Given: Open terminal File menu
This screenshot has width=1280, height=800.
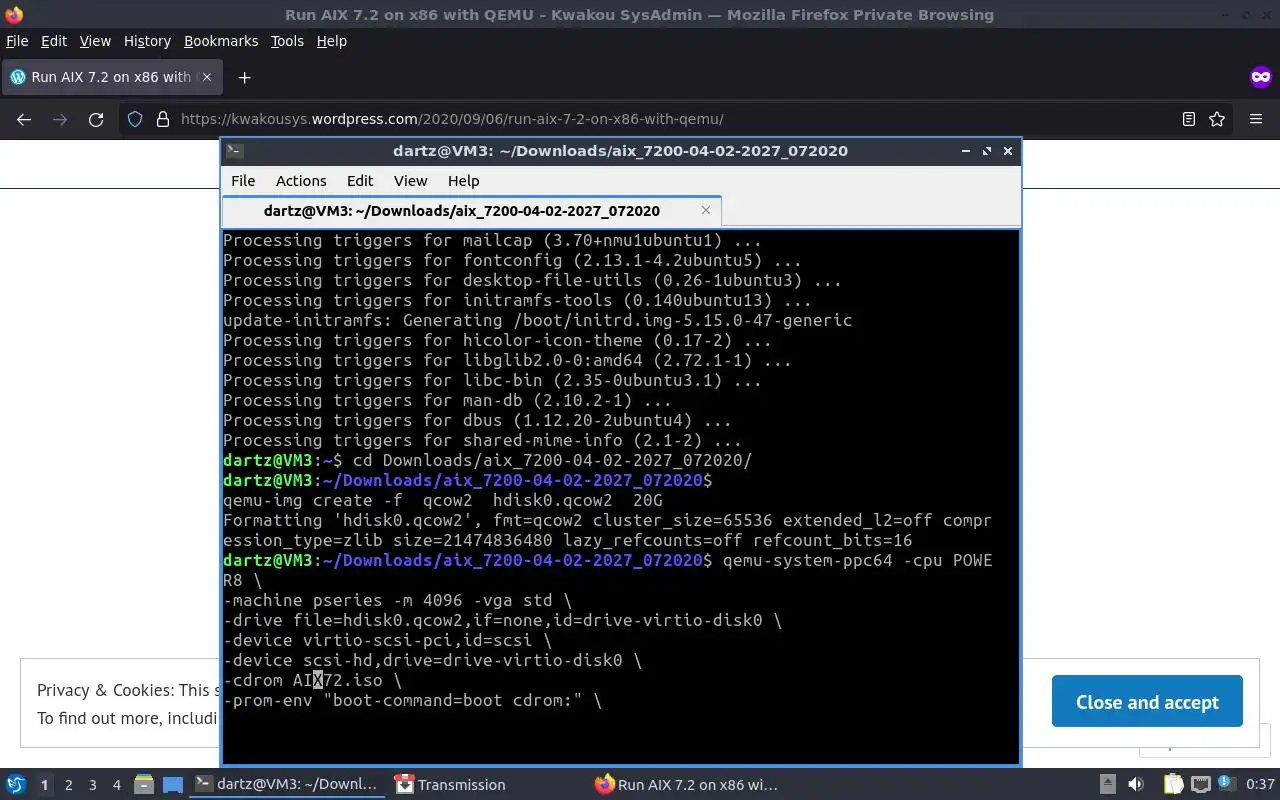Looking at the screenshot, I should (x=243, y=181).
